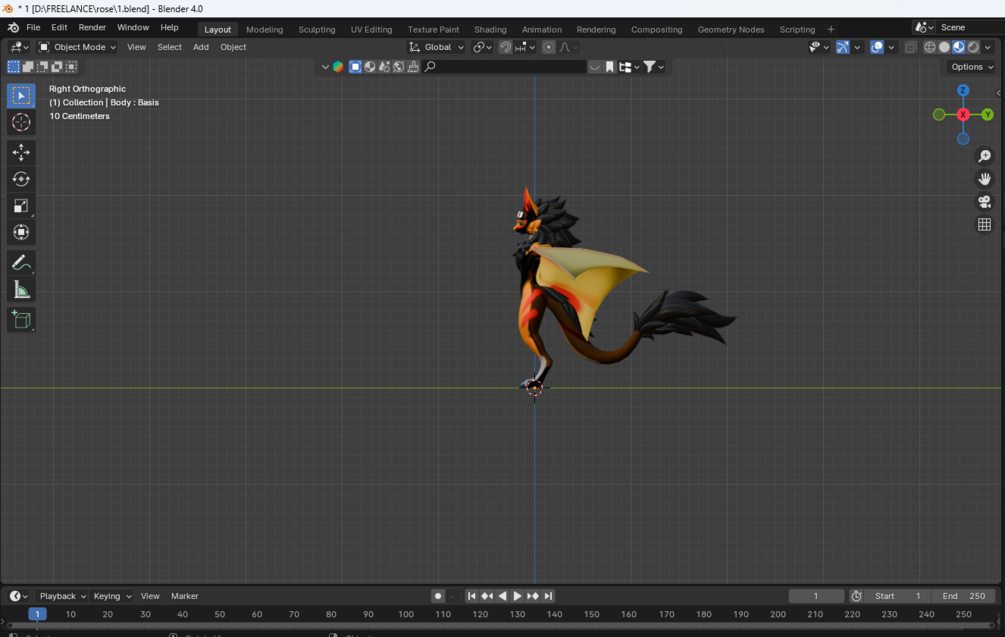Switch to the Geometry Nodes workspace tab

coord(731,29)
